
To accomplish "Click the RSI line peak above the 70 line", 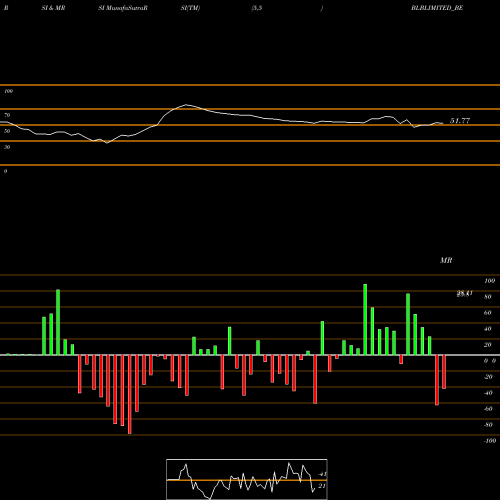I will click(186, 105).
